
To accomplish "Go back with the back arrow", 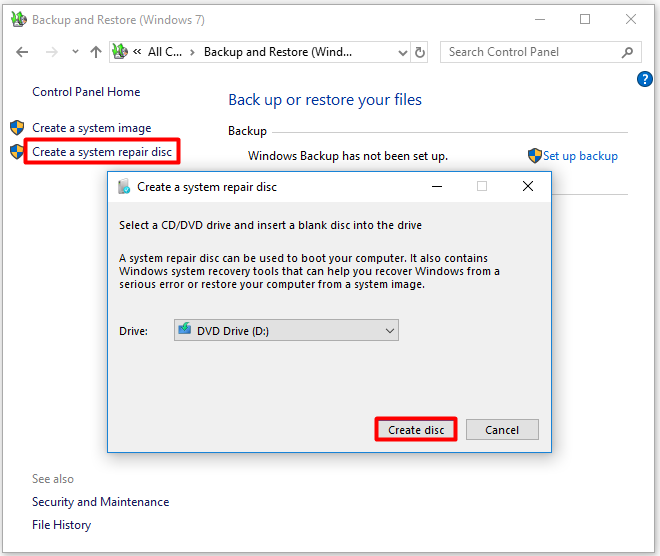I will pos(22,52).
